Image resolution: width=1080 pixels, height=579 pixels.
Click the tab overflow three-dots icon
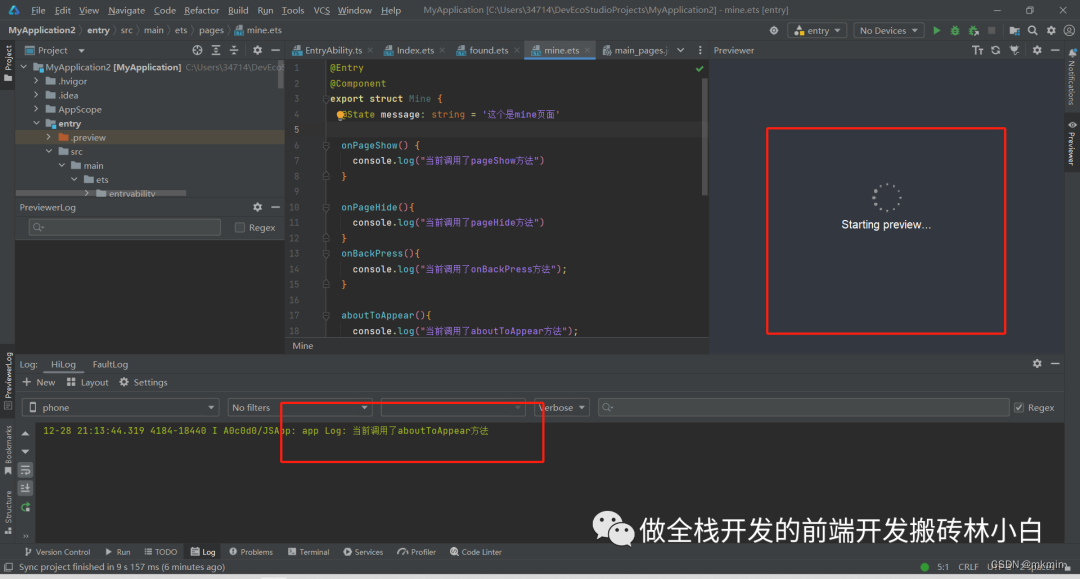tap(700, 50)
